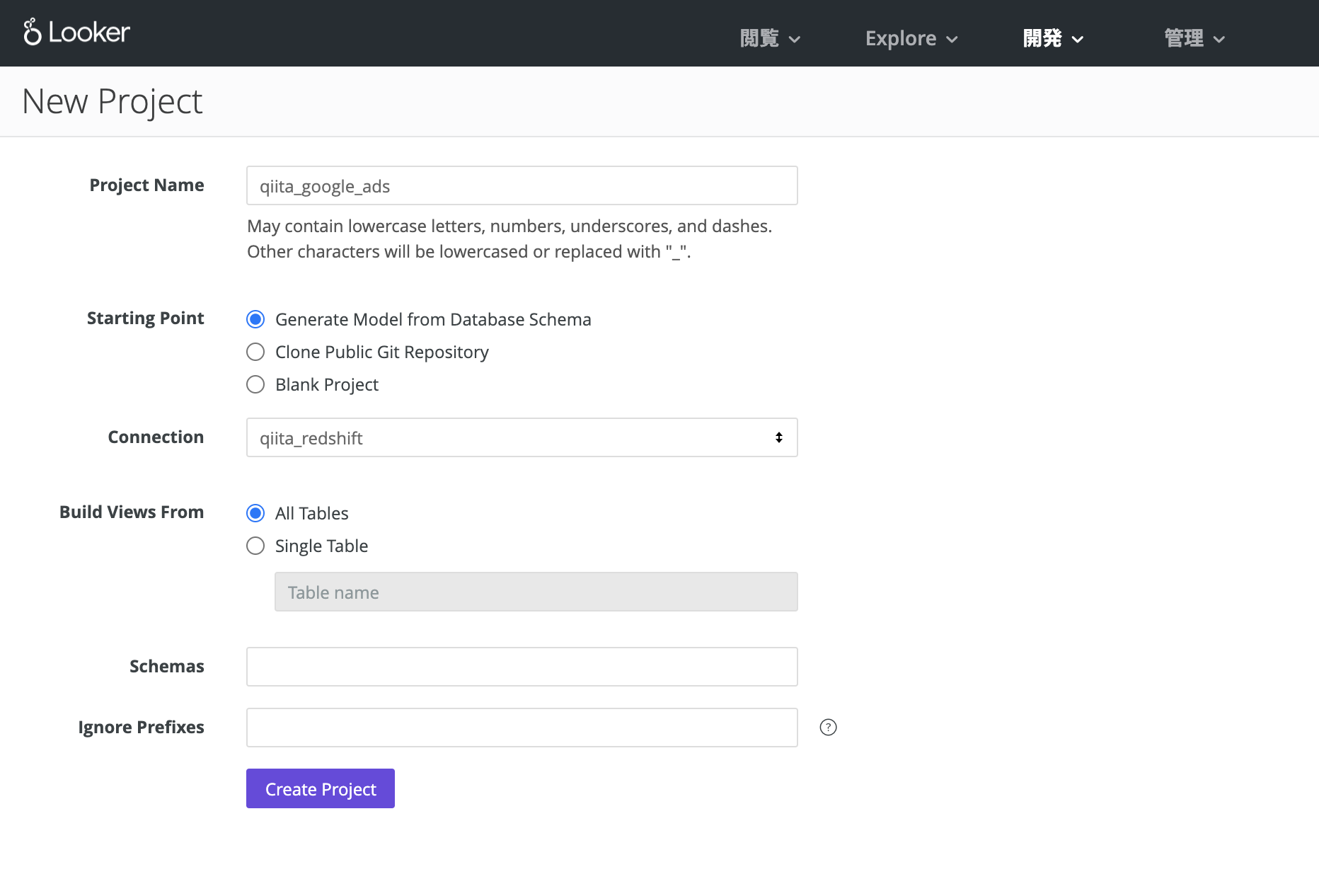1319x896 pixels.
Task: Choose Single Table radio button
Action: pyautogui.click(x=255, y=546)
